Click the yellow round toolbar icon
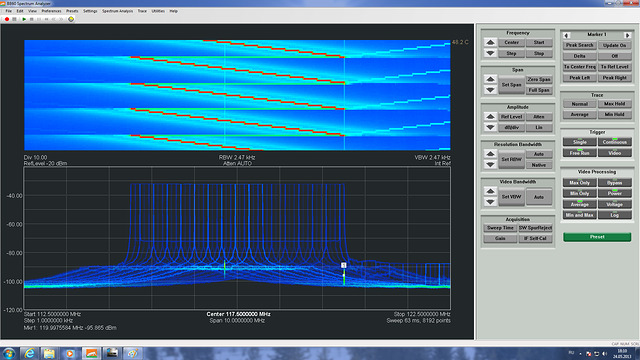 (x=71, y=19)
